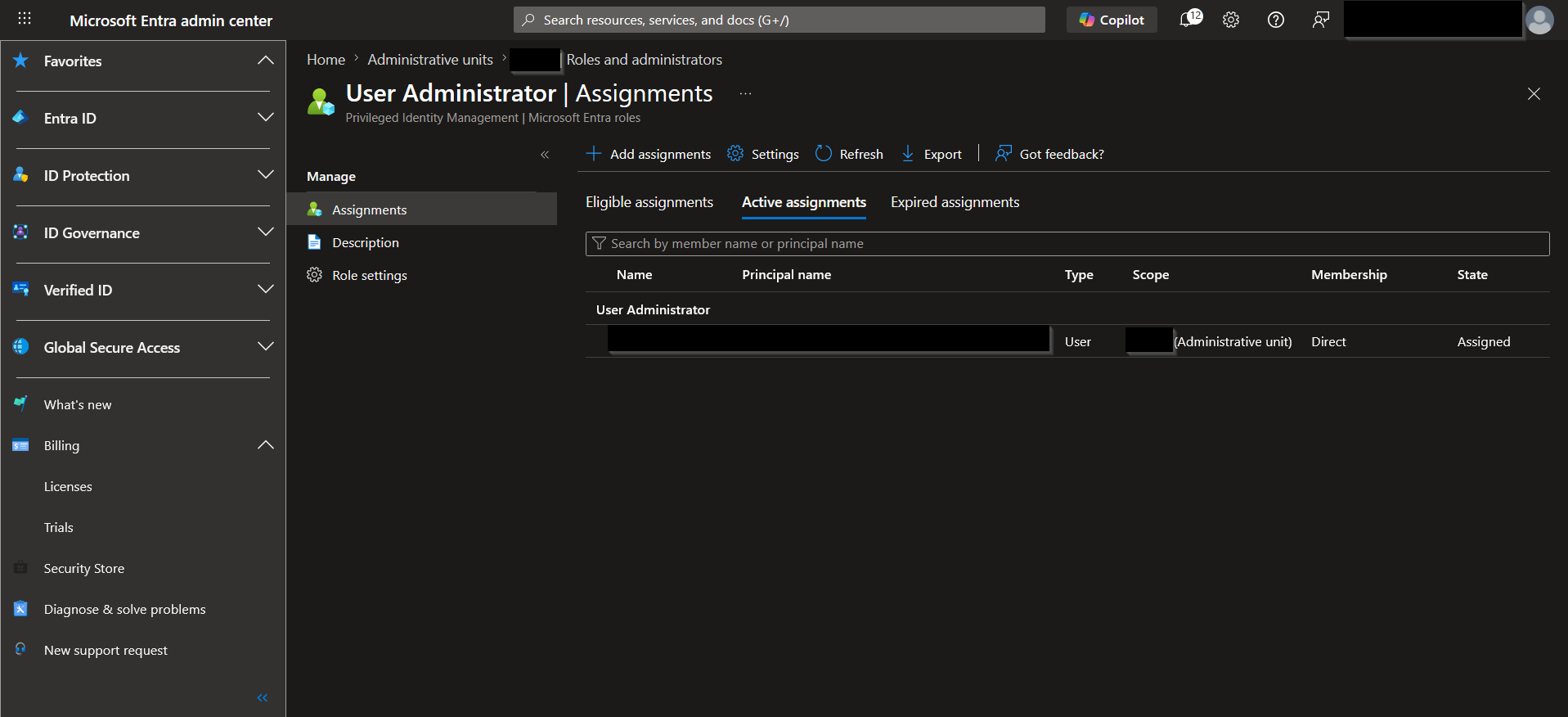Expand the Verified ID section

pos(265,290)
